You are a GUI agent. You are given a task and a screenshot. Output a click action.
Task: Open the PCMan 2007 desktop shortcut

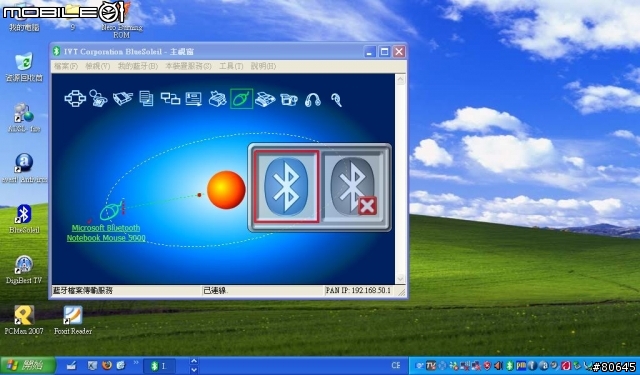(x=24, y=320)
